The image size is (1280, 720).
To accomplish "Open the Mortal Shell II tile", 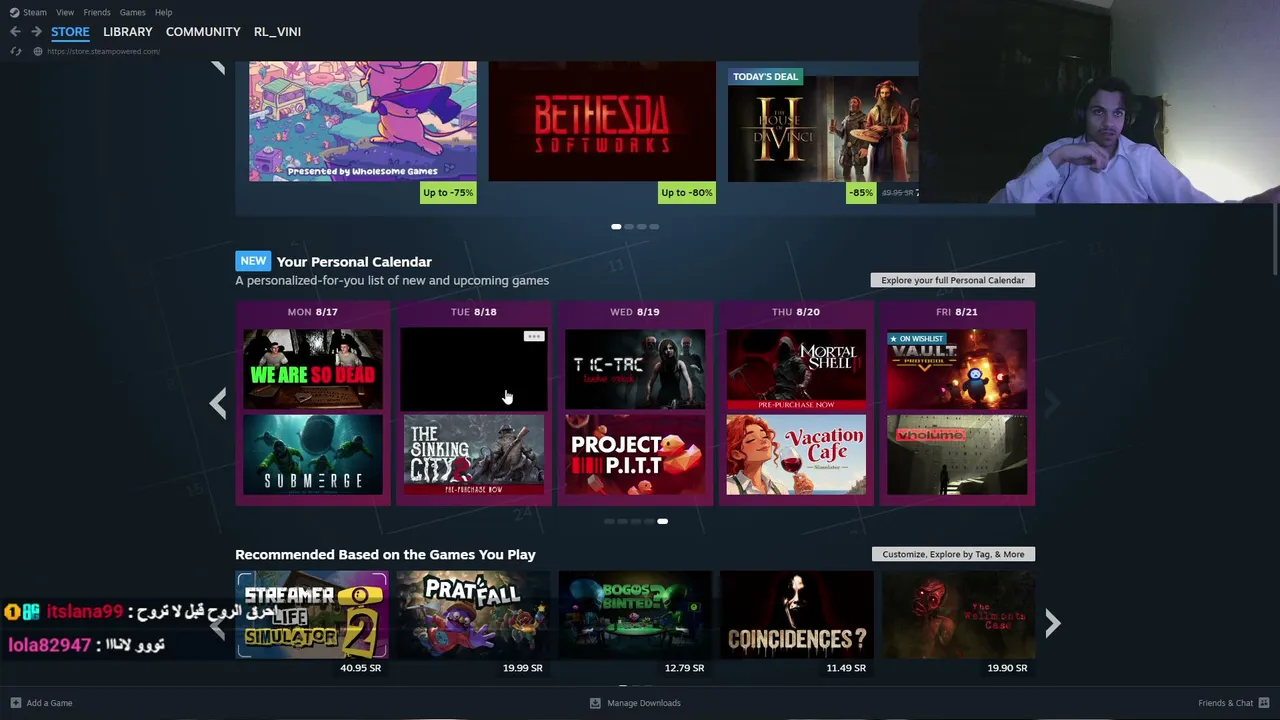I will click(x=796, y=369).
